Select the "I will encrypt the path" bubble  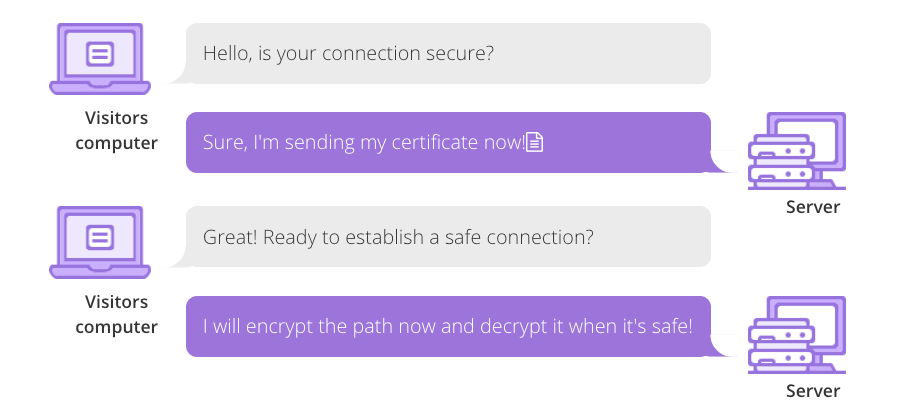(x=447, y=326)
